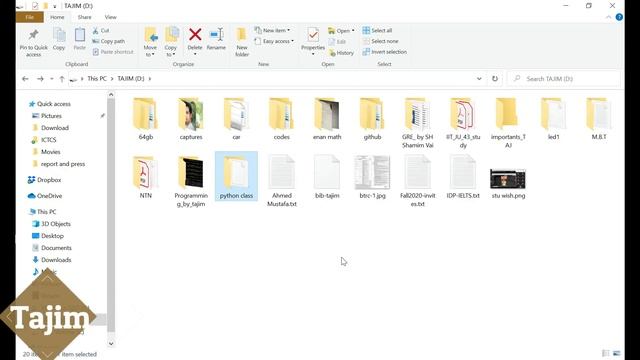Click the Paste ribbon button
Screen dimensions: 640x360
coord(80,39)
